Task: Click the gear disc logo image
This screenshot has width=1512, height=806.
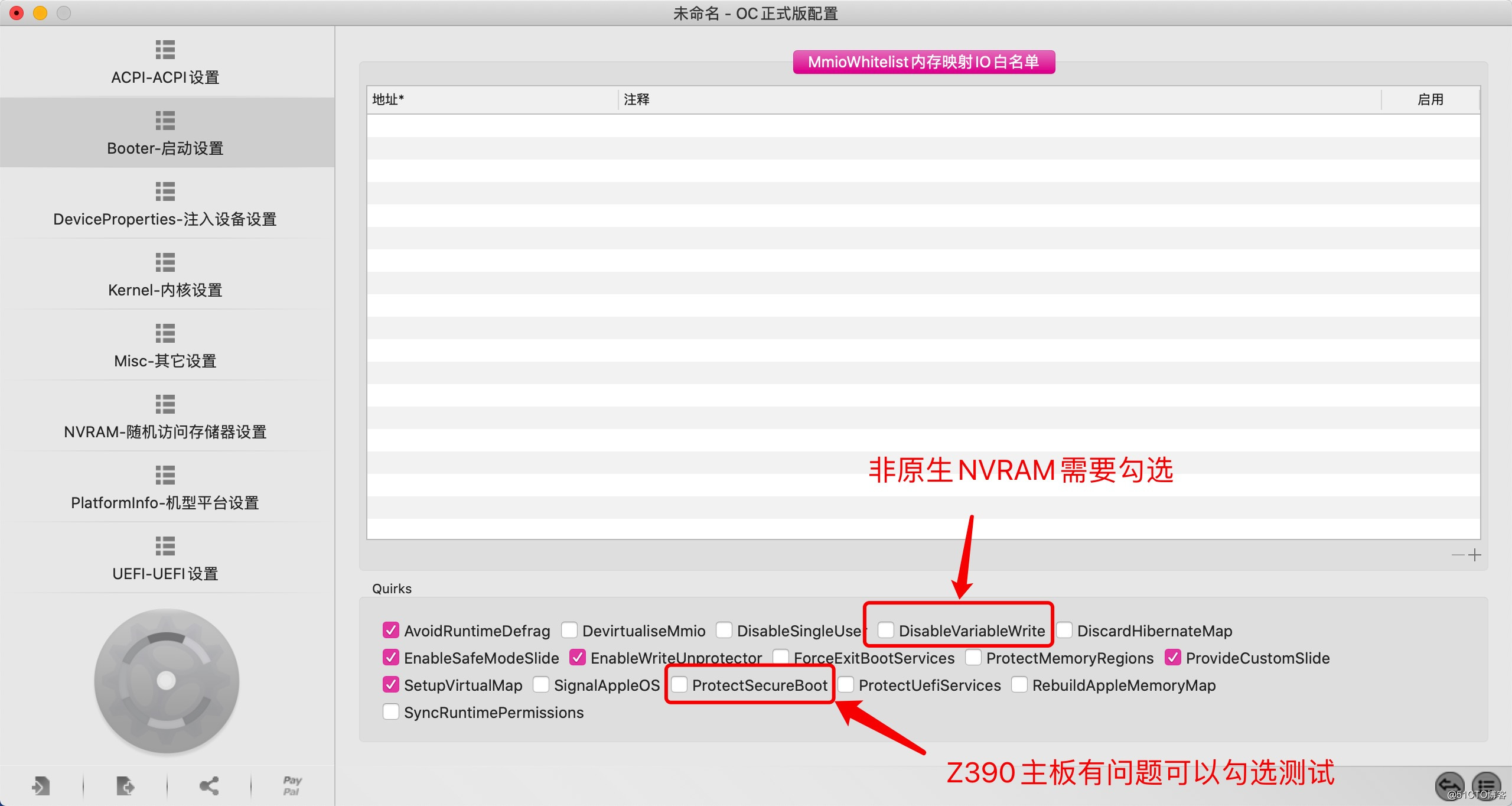Action: point(167,681)
